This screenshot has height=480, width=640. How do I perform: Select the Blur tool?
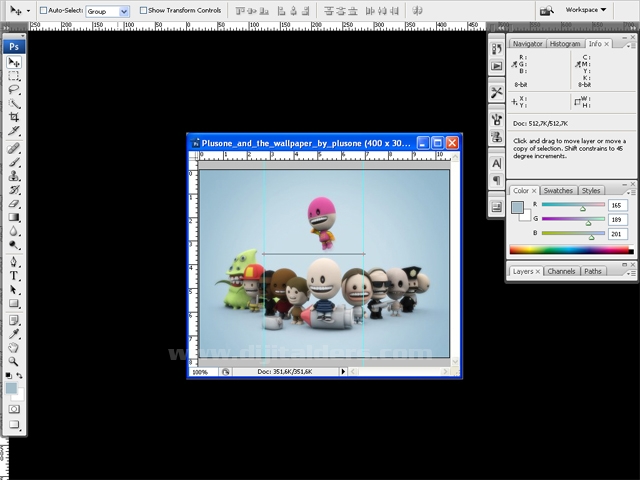click(14, 231)
